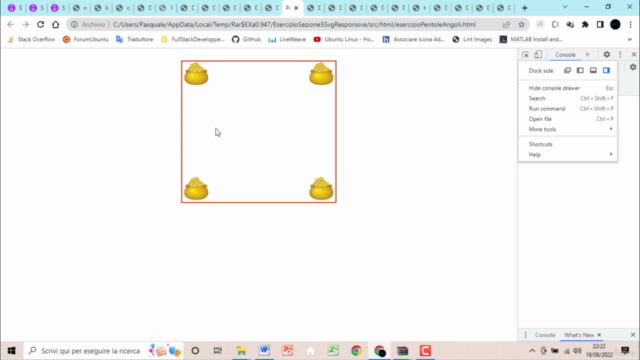Open the notifications center icon
640x360 pixels.
click(624, 350)
